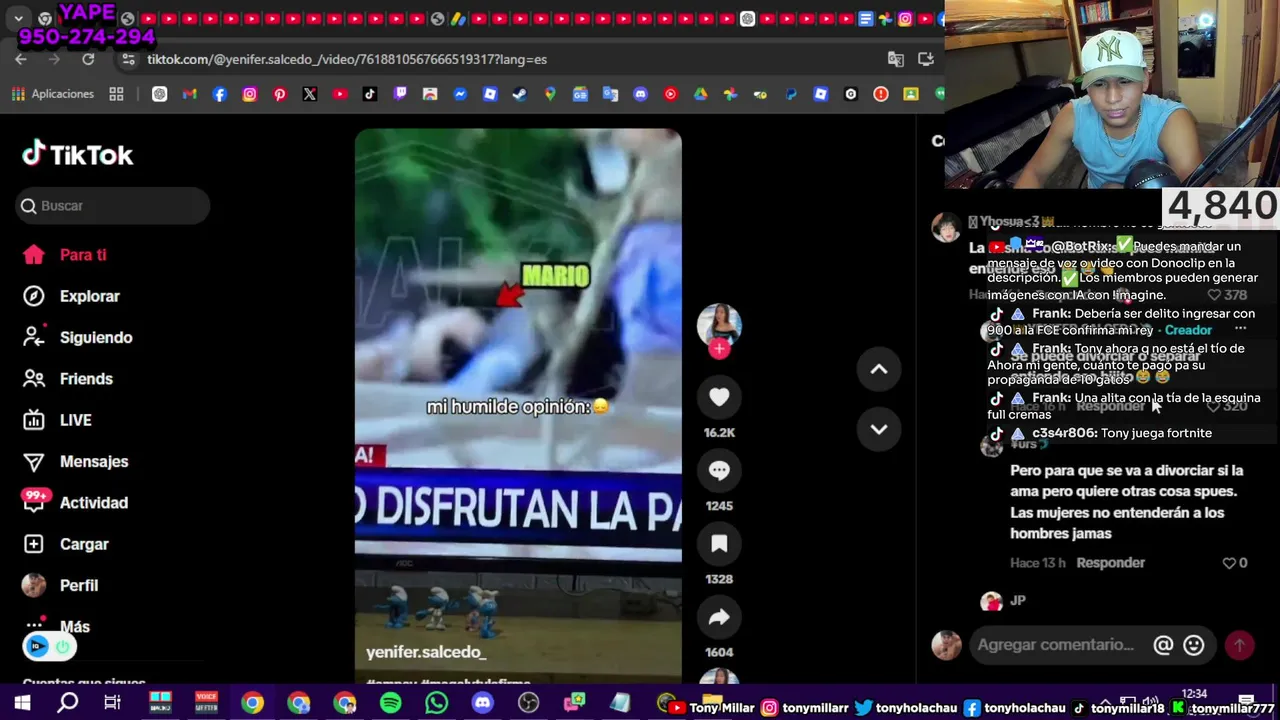Viewport: 1280px width, 720px height.
Task: Open Voicemeeter from taskbar
Action: pos(206,703)
